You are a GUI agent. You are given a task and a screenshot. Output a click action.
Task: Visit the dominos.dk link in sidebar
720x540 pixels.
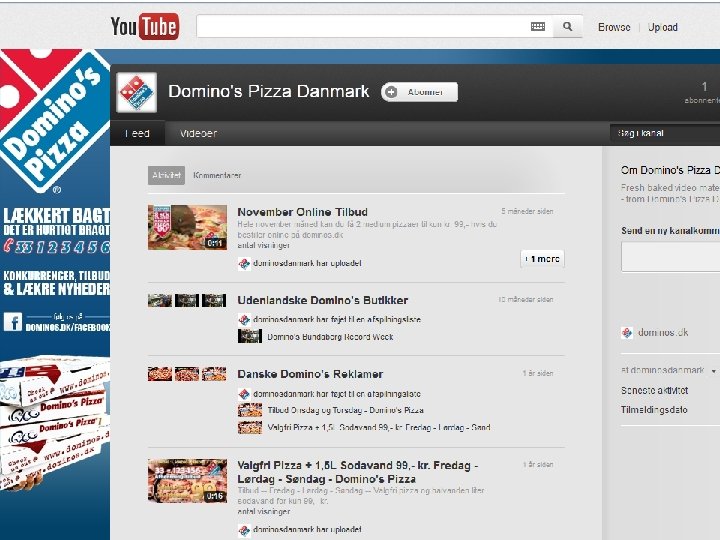tap(663, 332)
